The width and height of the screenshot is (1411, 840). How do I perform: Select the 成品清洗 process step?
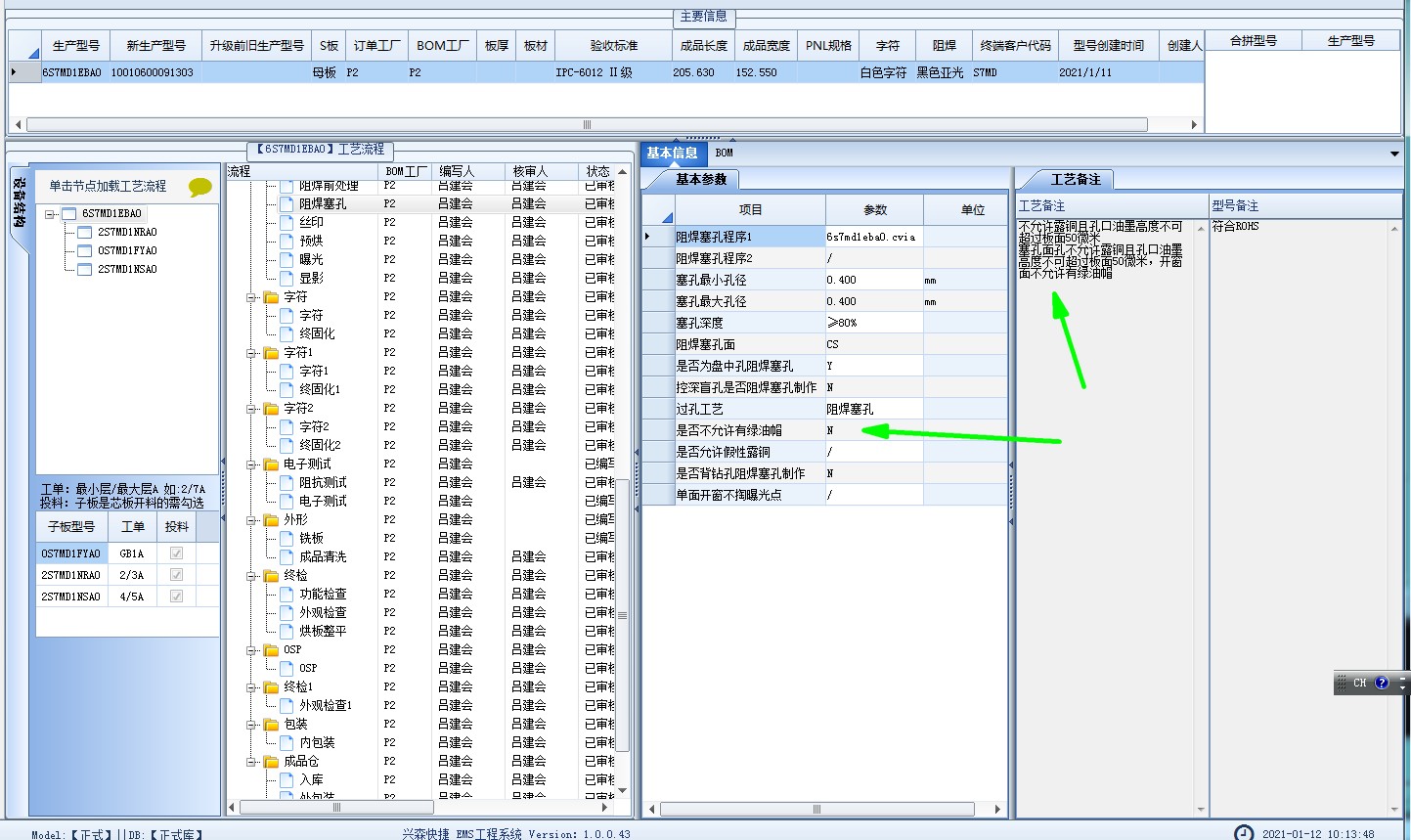coord(323,557)
